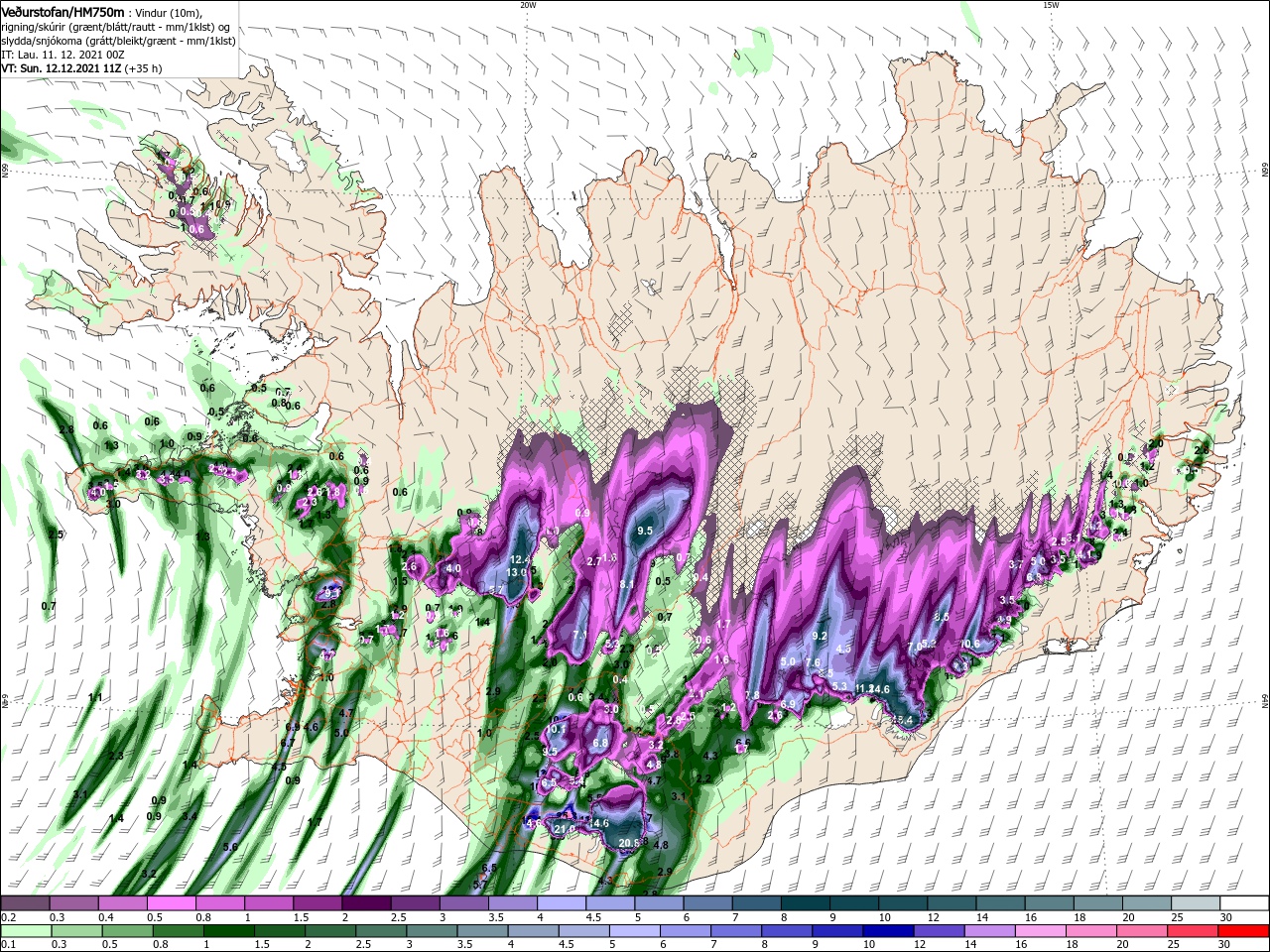Click the 20W longitude label
Image resolution: width=1270 pixels, height=952 pixels.
(x=528, y=5)
